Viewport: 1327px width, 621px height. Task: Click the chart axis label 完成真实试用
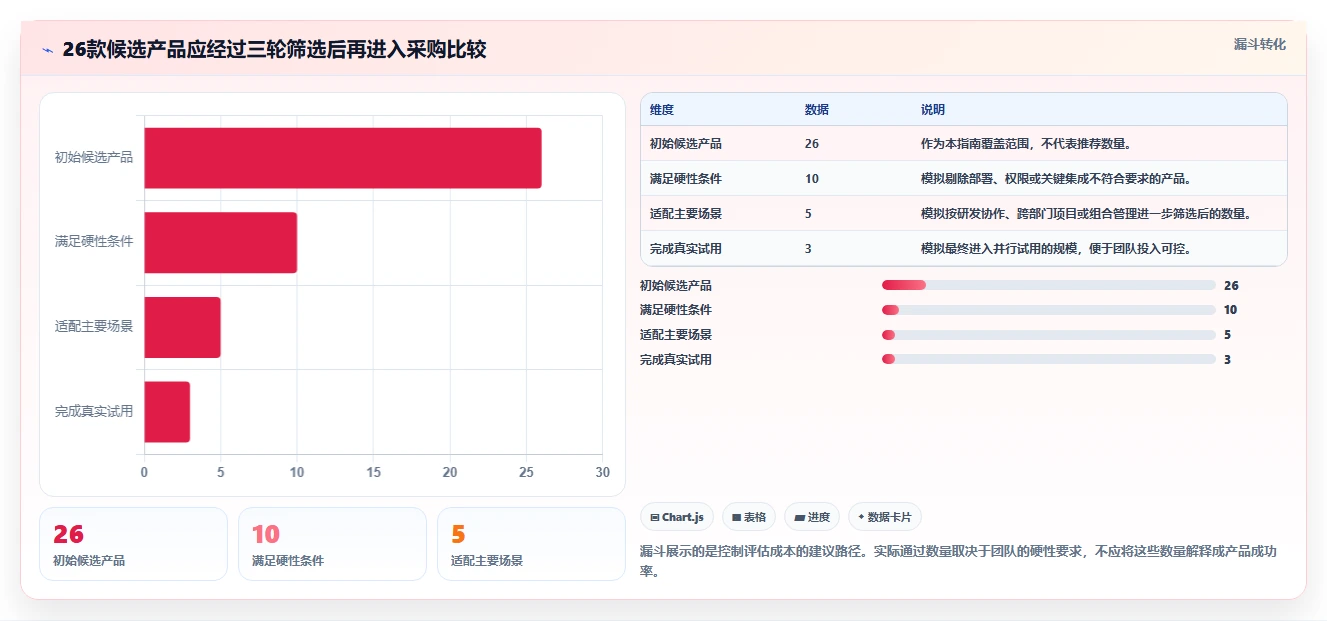click(x=94, y=411)
